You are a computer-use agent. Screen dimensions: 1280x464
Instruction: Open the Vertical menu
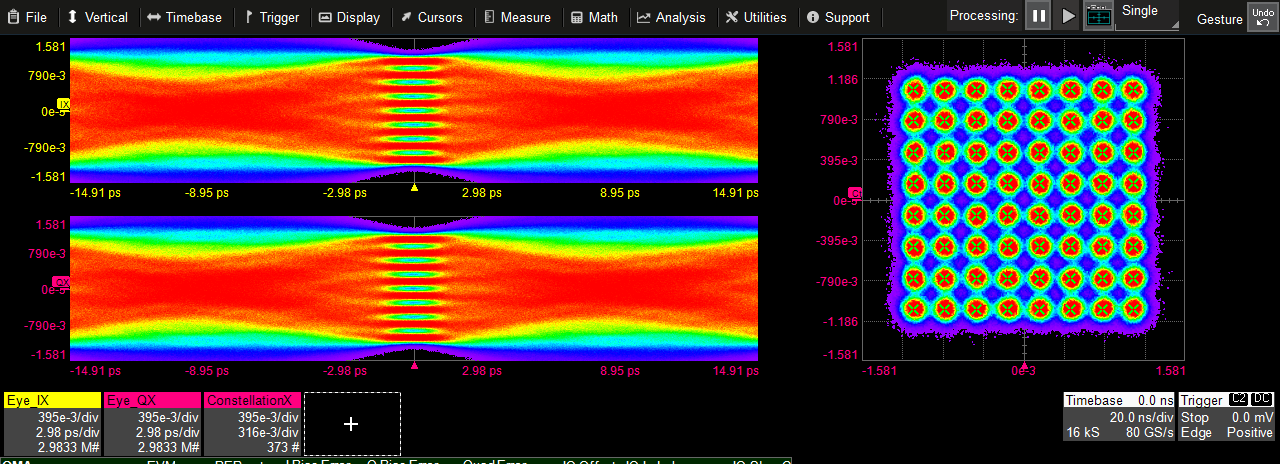(x=97, y=17)
